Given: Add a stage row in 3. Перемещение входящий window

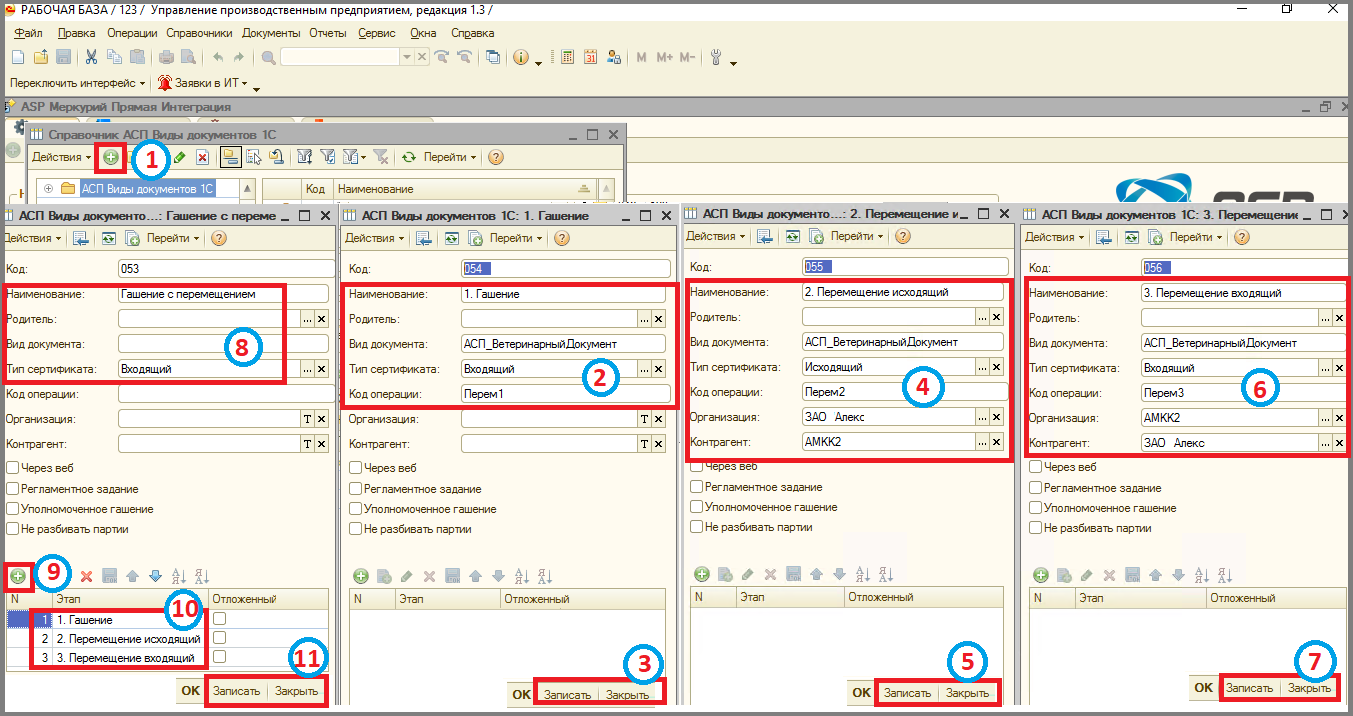Looking at the screenshot, I should 1041,575.
